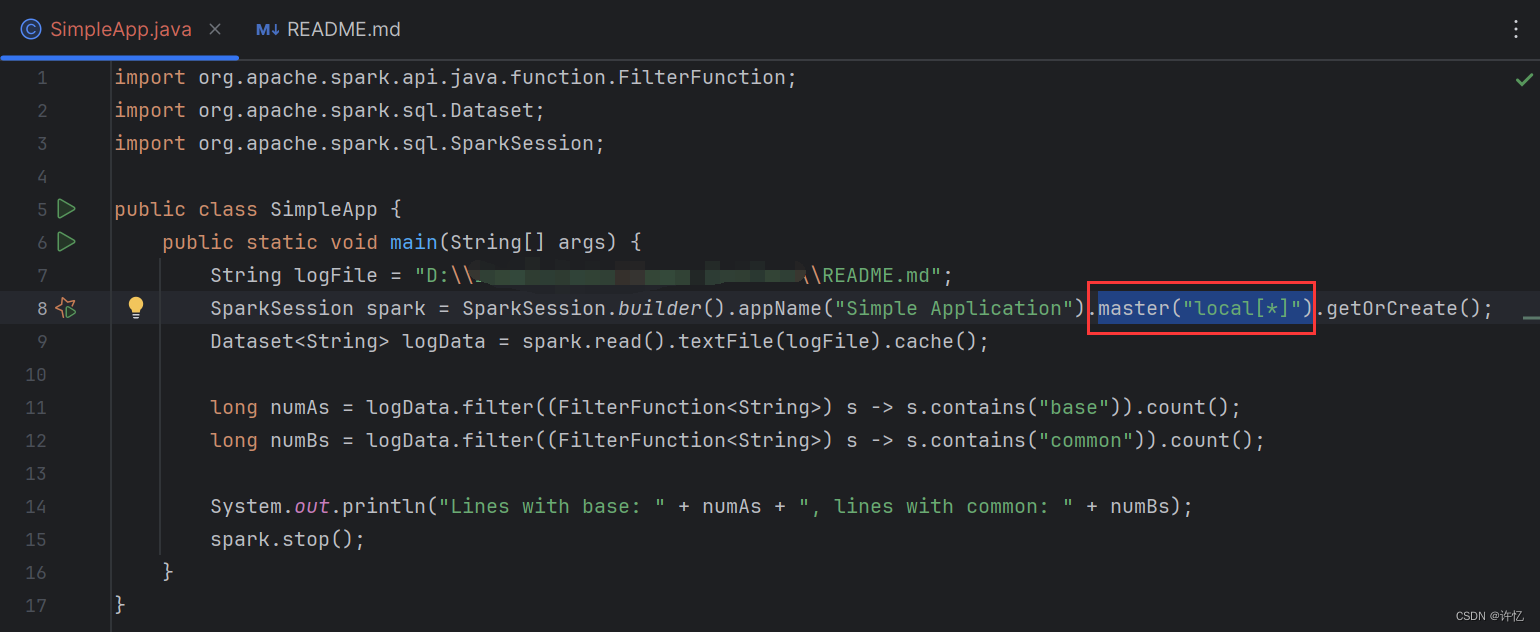Click the FilterFunction import on line 1
The height and width of the screenshot is (632, 1540).
point(702,78)
